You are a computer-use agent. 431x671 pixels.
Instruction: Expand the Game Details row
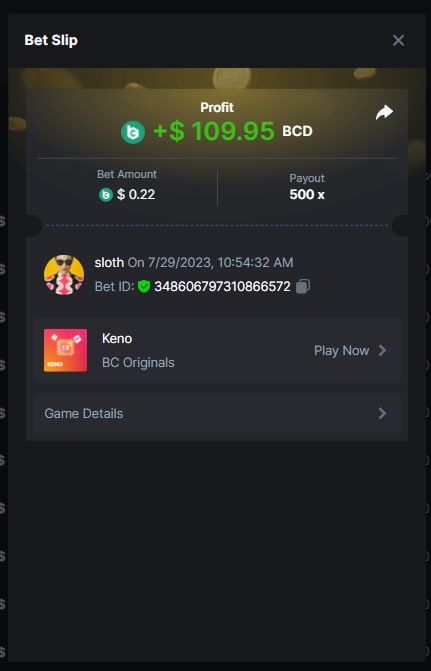click(x=217, y=413)
